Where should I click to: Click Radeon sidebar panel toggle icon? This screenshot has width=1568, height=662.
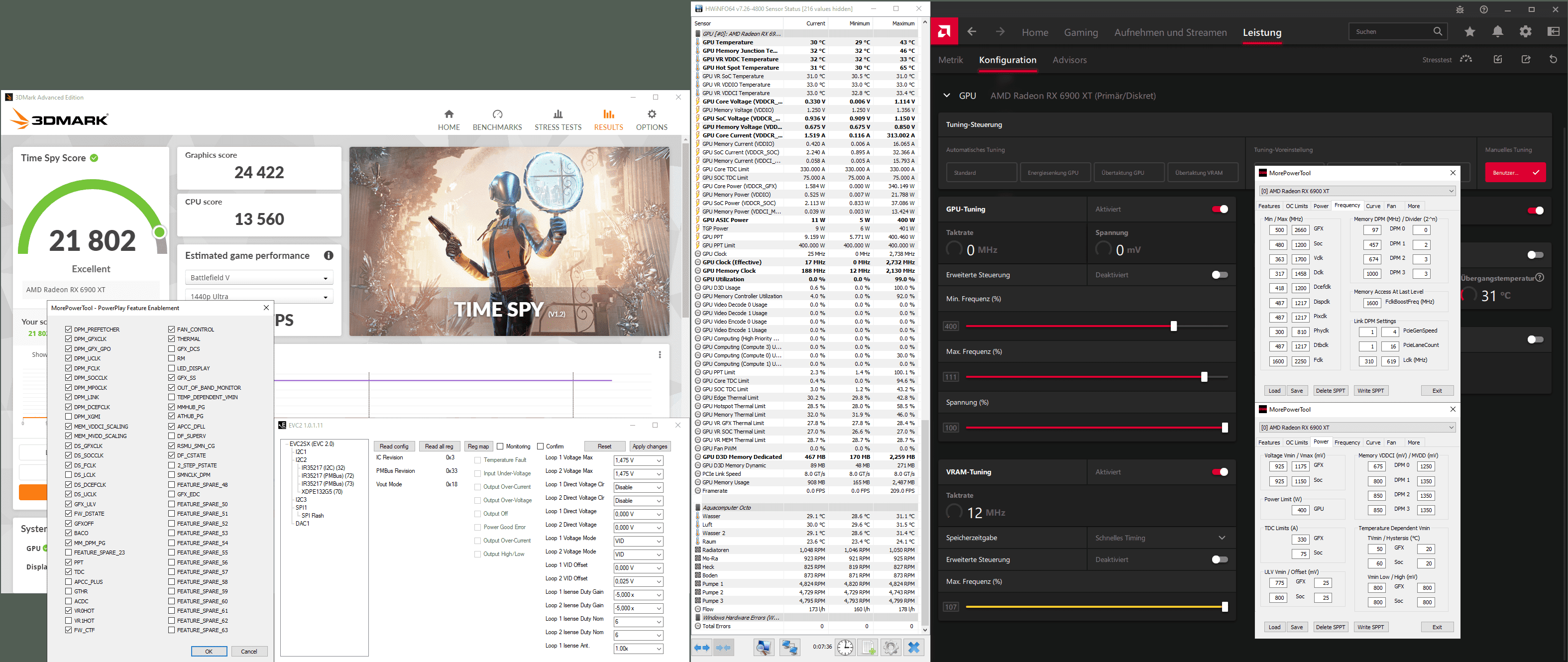(1553, 32)
